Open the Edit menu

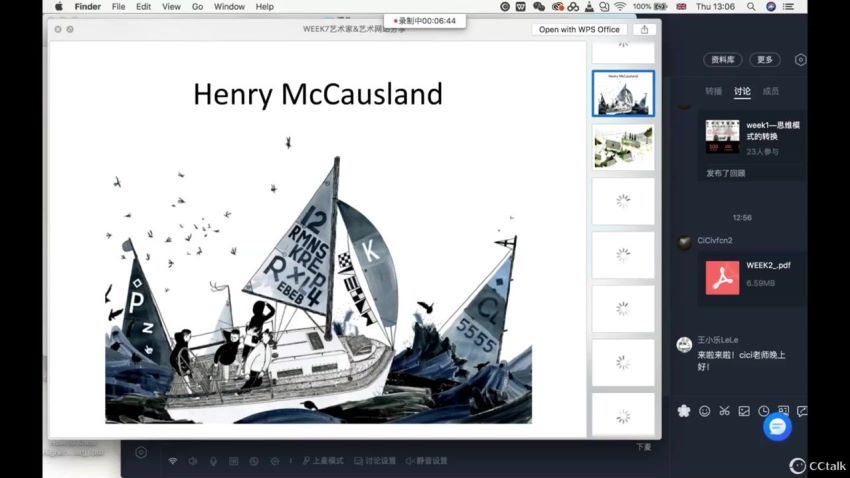(x=143, y=7)
